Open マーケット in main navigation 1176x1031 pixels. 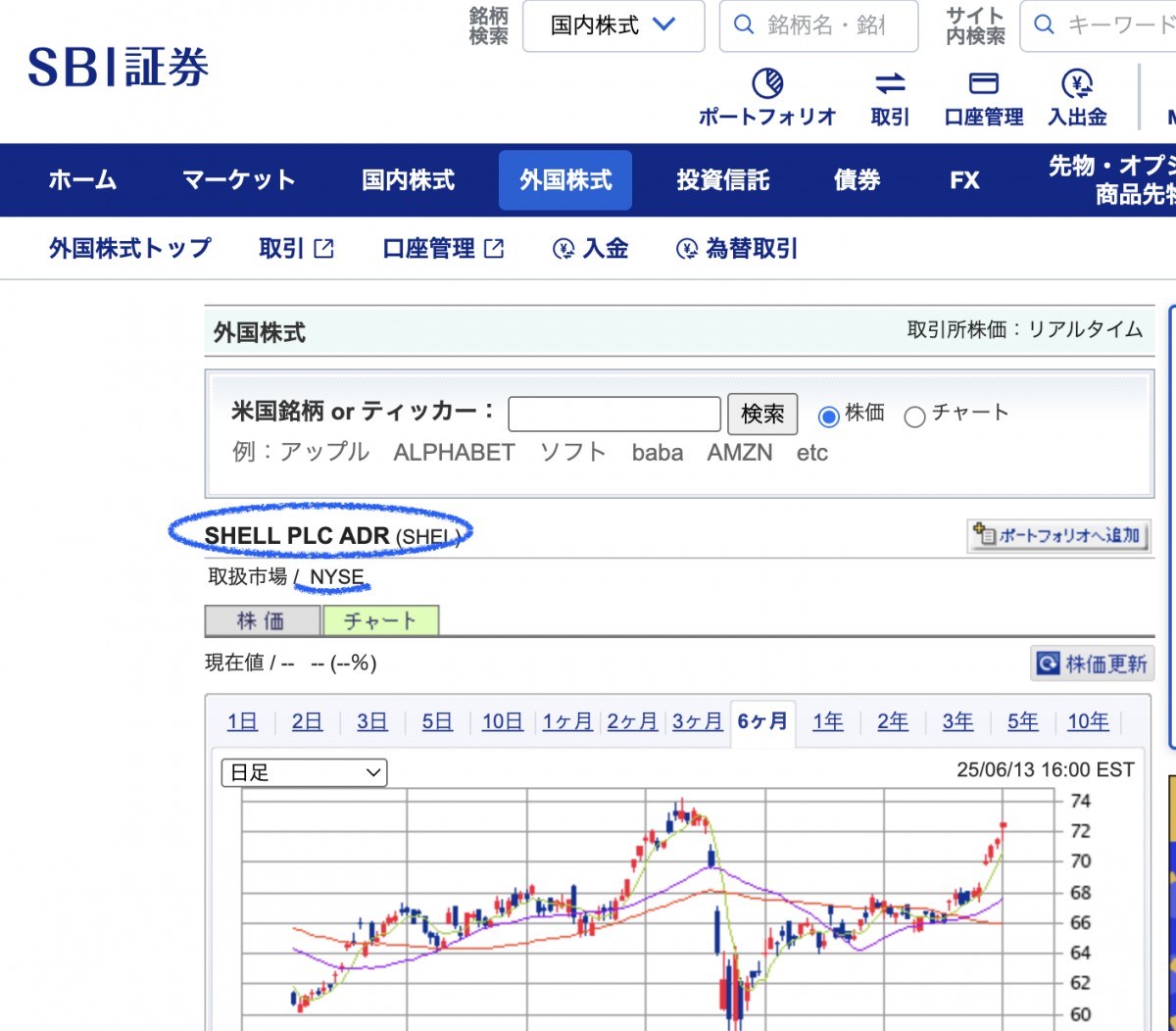pyautogui.click(x=239, y=180)
